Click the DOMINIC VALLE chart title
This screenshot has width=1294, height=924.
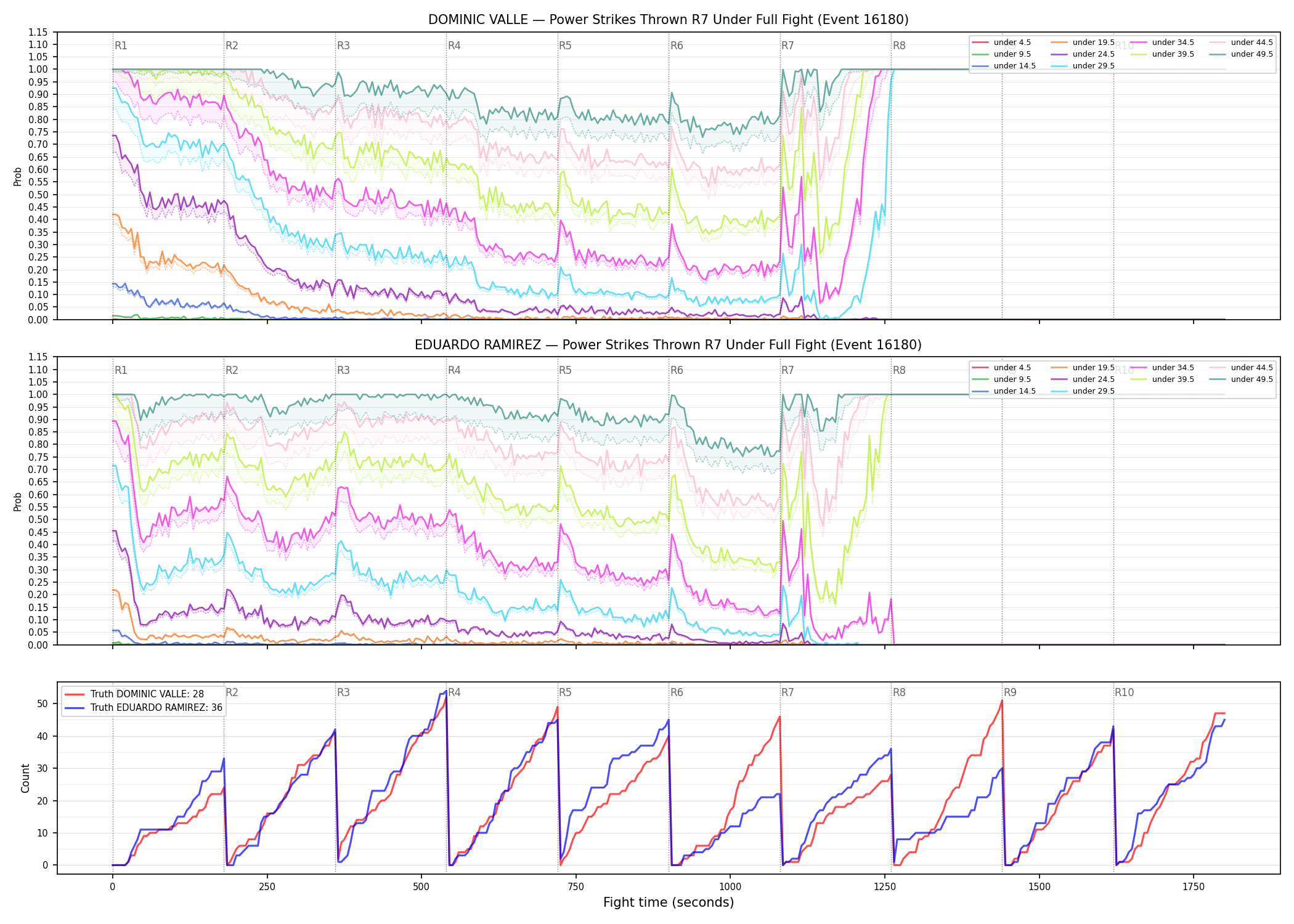pyautogui.click(x=668, y=20)
